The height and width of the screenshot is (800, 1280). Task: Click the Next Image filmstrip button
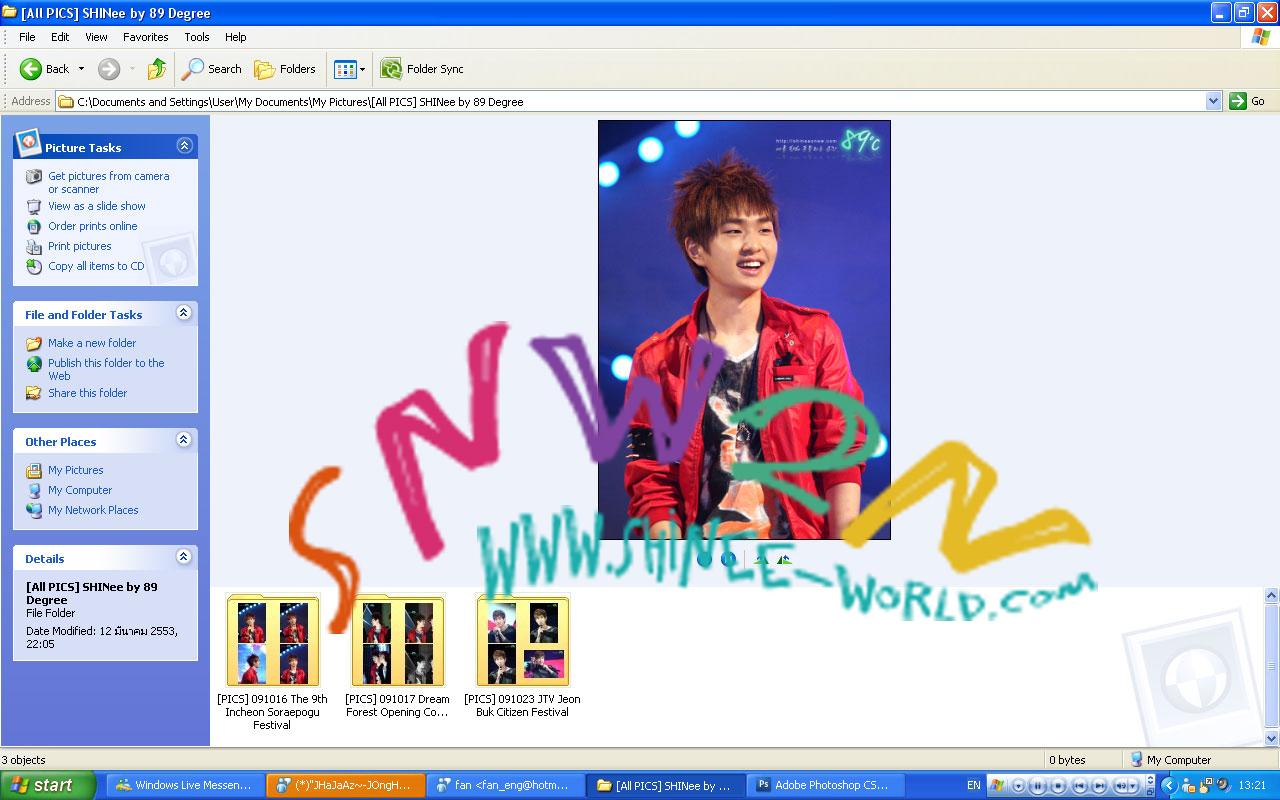(729, 559)
